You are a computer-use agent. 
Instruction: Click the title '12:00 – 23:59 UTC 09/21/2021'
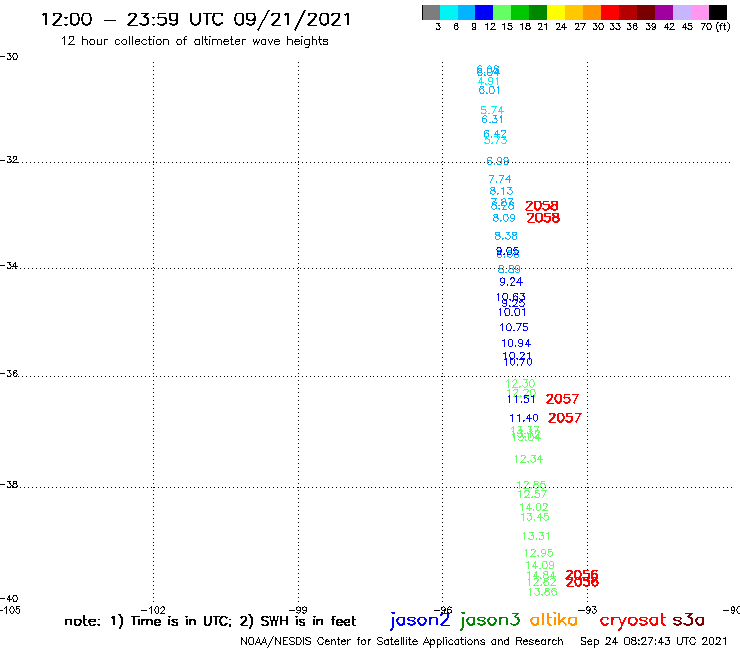[196, 20]
